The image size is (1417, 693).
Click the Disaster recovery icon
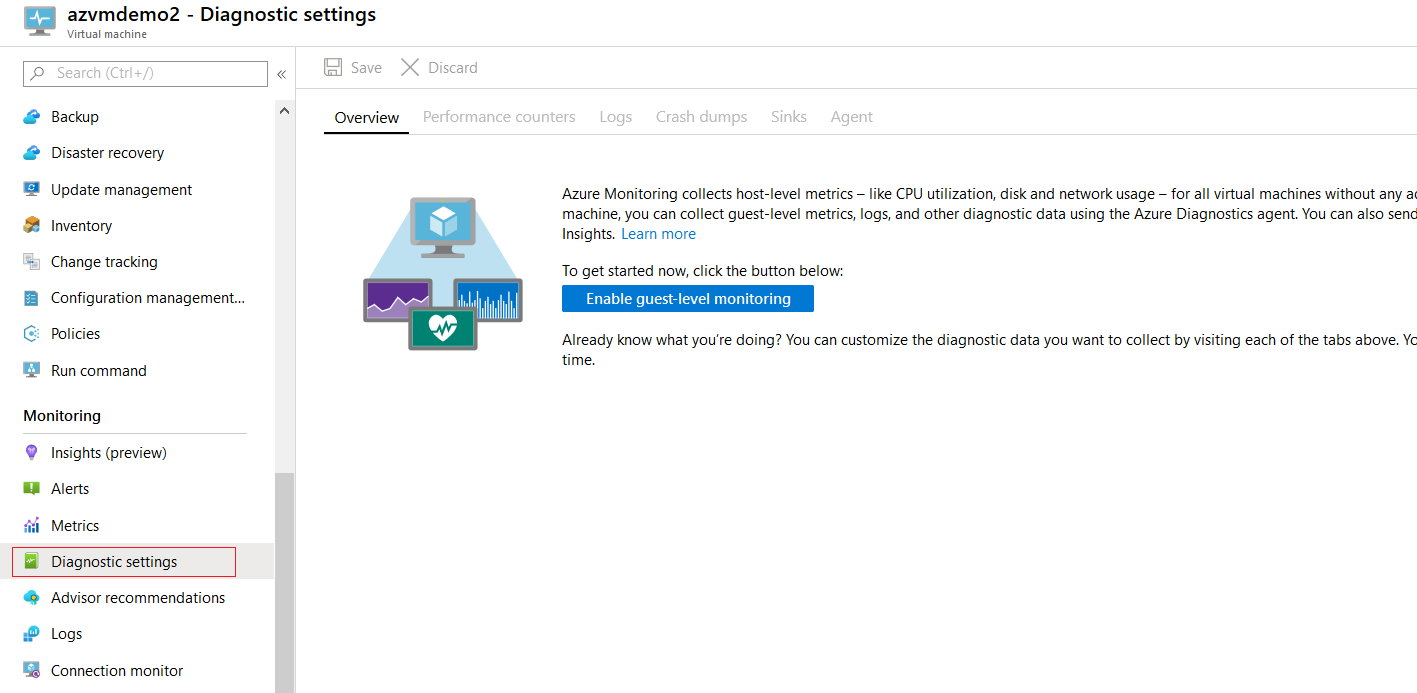(31, 153)
